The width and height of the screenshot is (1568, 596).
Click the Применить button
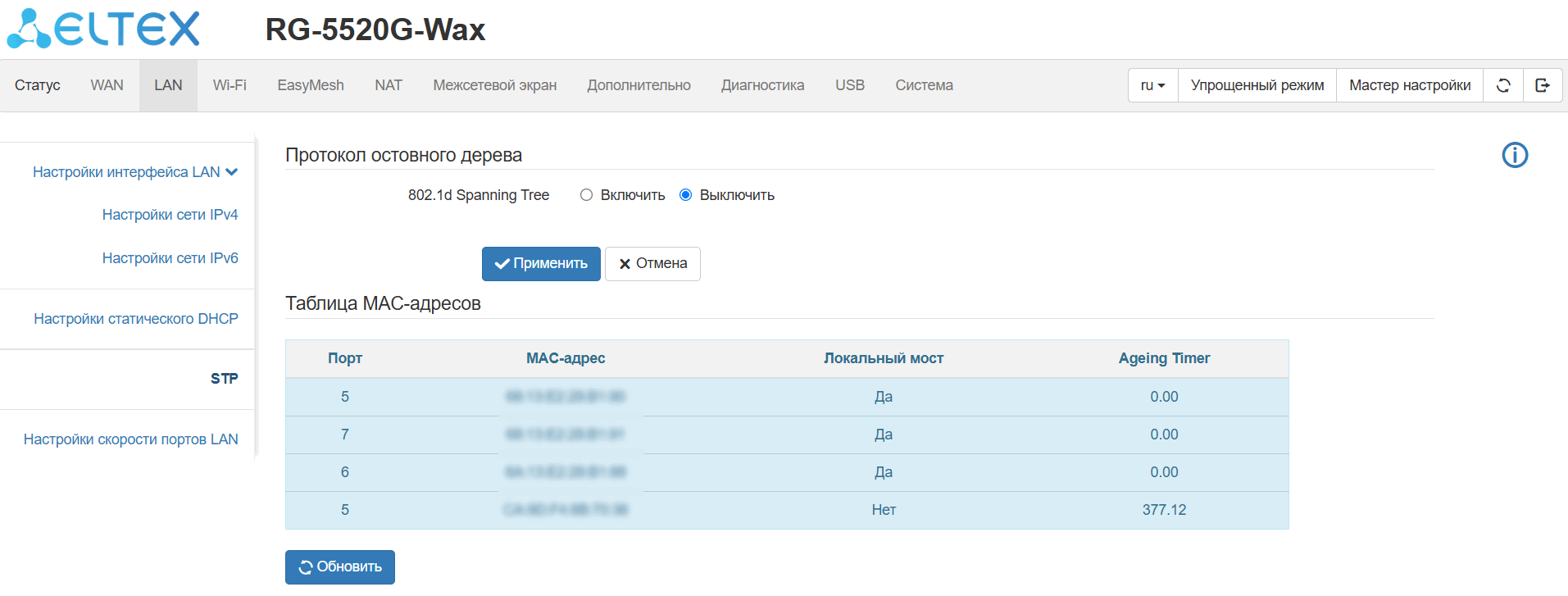[x=541, y=264]
